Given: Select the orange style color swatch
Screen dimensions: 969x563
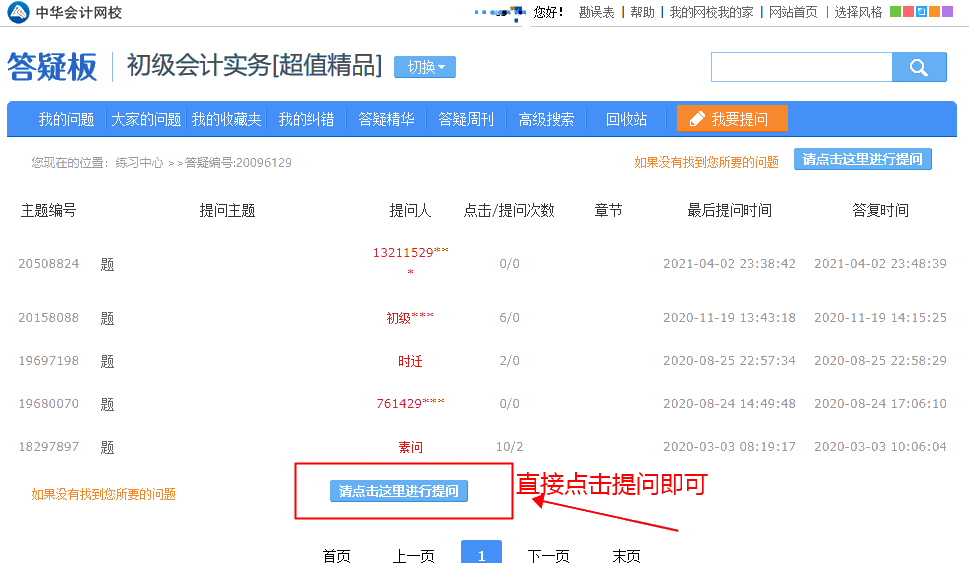Looking at the screenshot, I should point(933,12).
